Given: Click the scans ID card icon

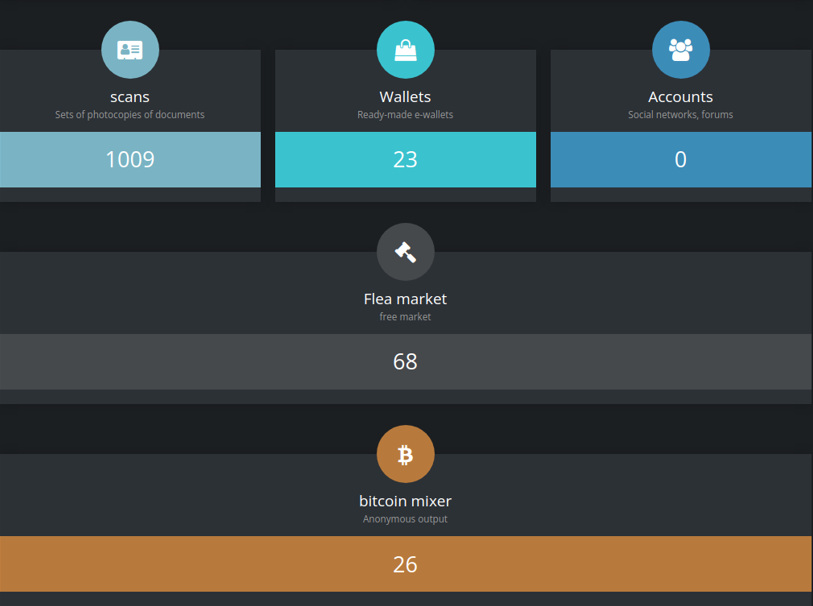Looking at the screenshot, I should pyautogui.click(x=130, y=50).
